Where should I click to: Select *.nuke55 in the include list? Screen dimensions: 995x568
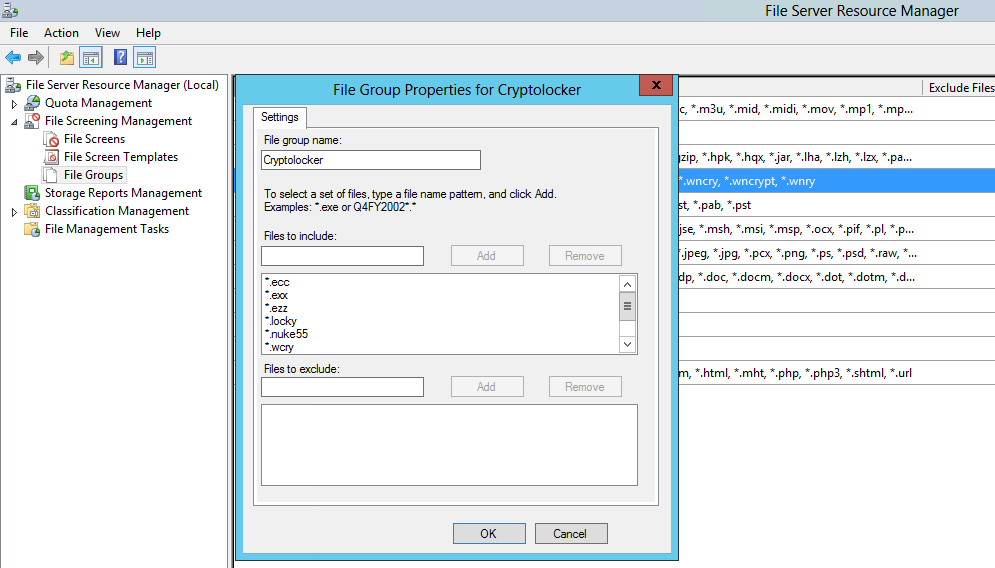pyautogui.click(x=286, y=334)
